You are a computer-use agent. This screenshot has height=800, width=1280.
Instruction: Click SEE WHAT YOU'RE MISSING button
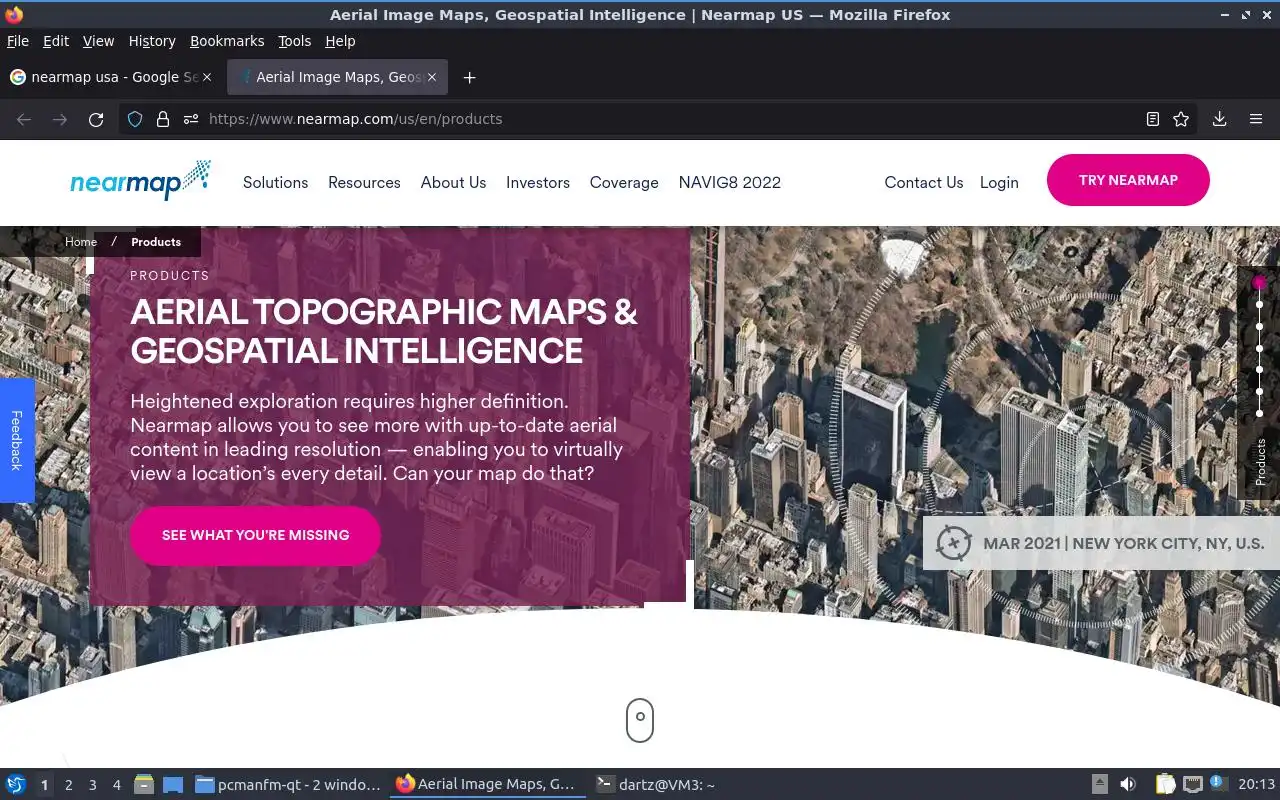pyautogui.click(x=255, y=535)
